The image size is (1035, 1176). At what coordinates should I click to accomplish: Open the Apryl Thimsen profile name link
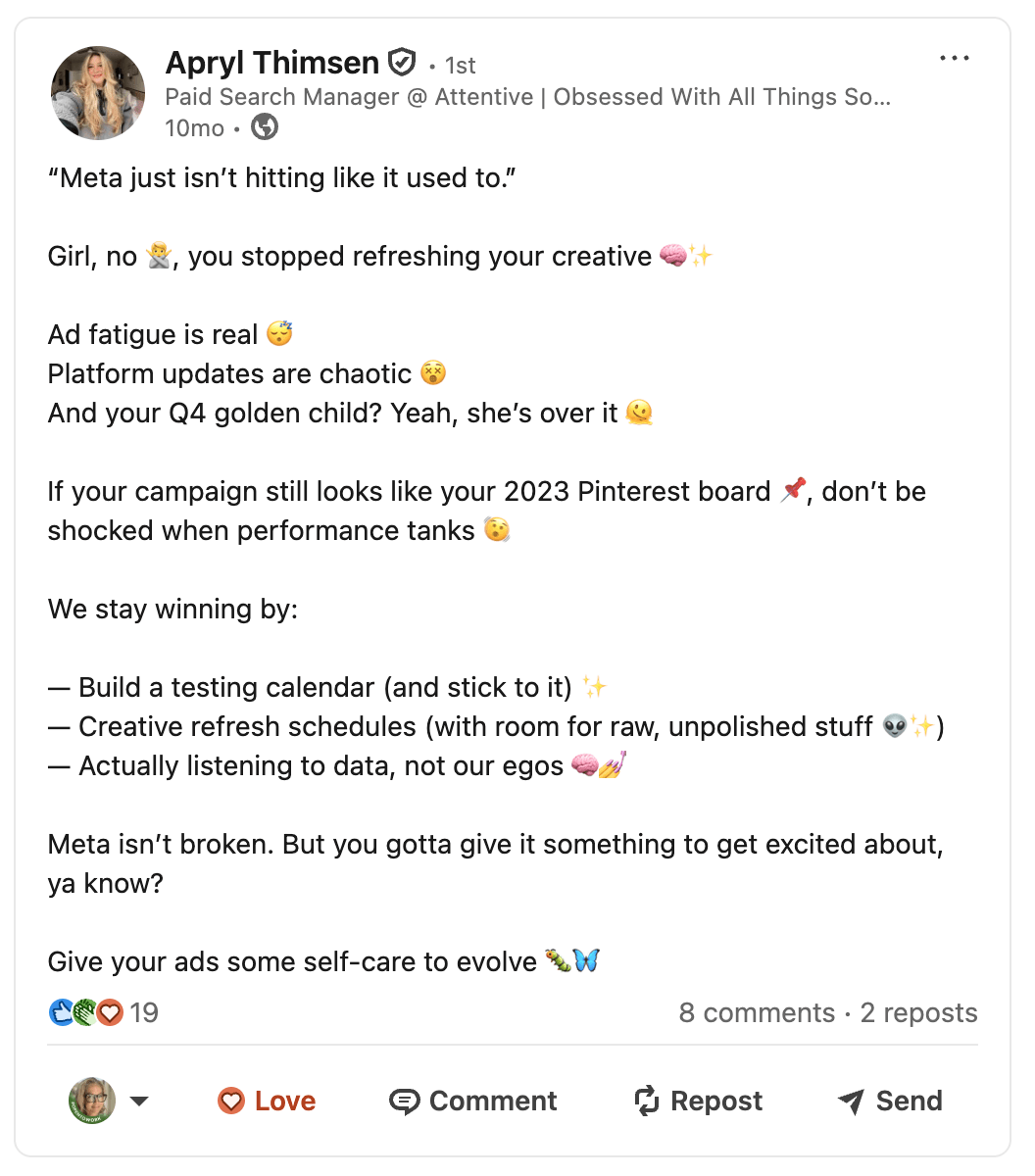coord(272,63)
